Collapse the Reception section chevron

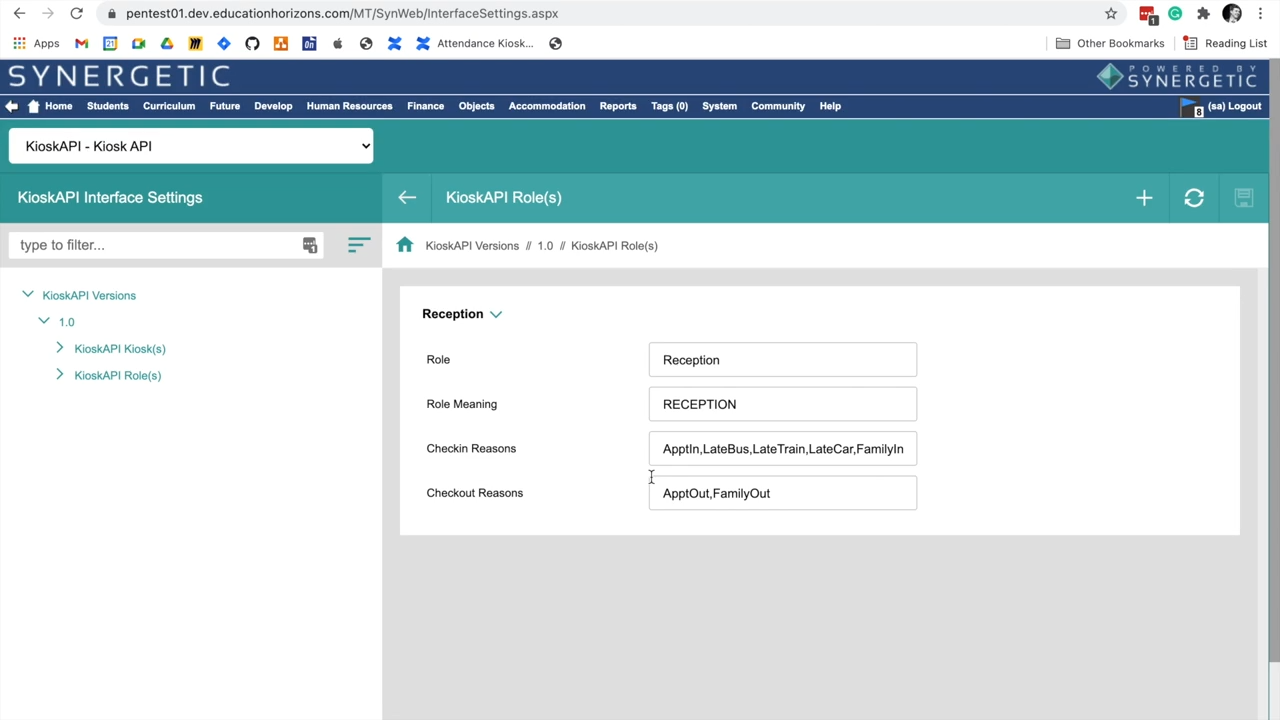point(496,315)
